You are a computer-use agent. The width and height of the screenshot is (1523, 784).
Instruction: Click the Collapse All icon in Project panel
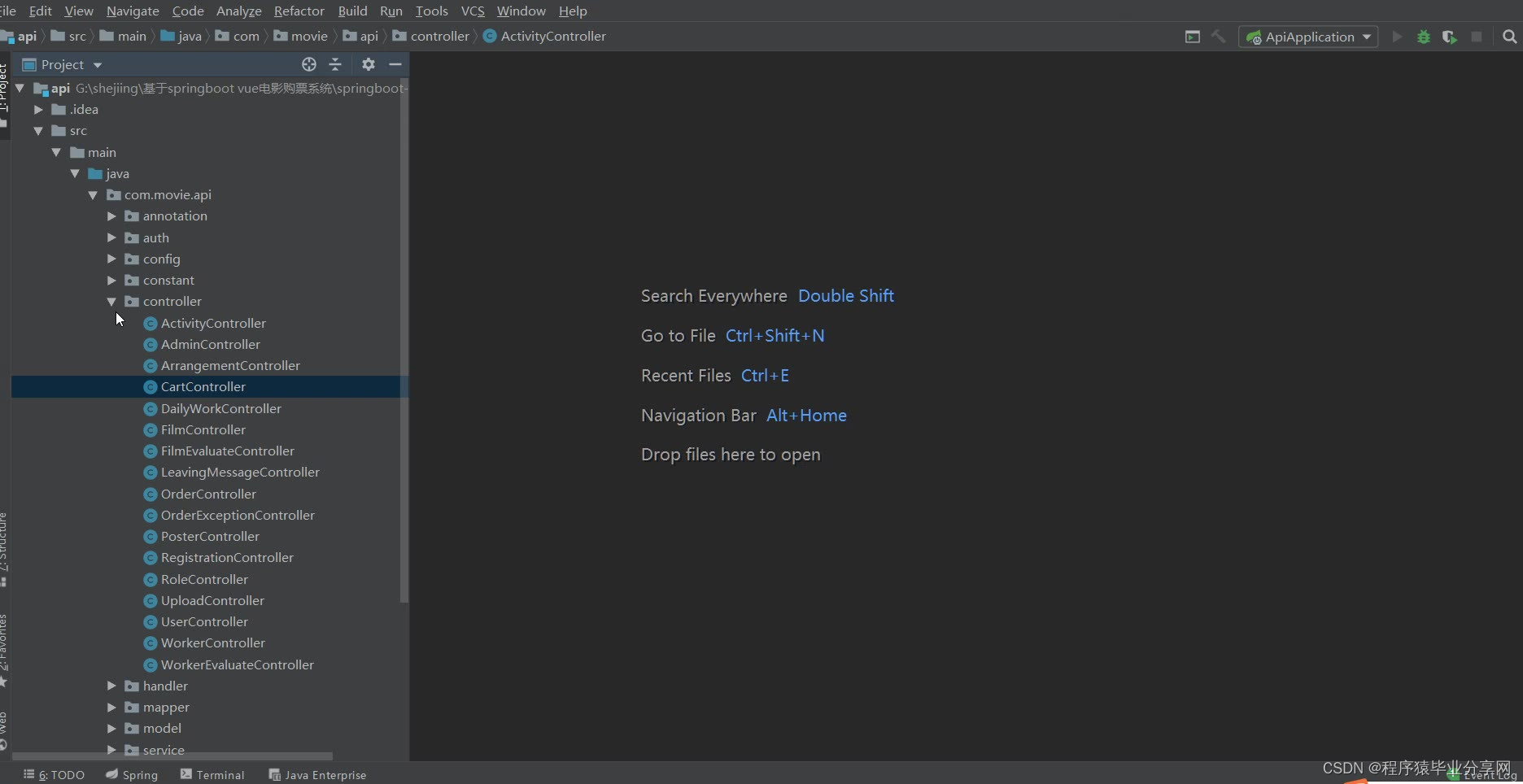point(335,64)
